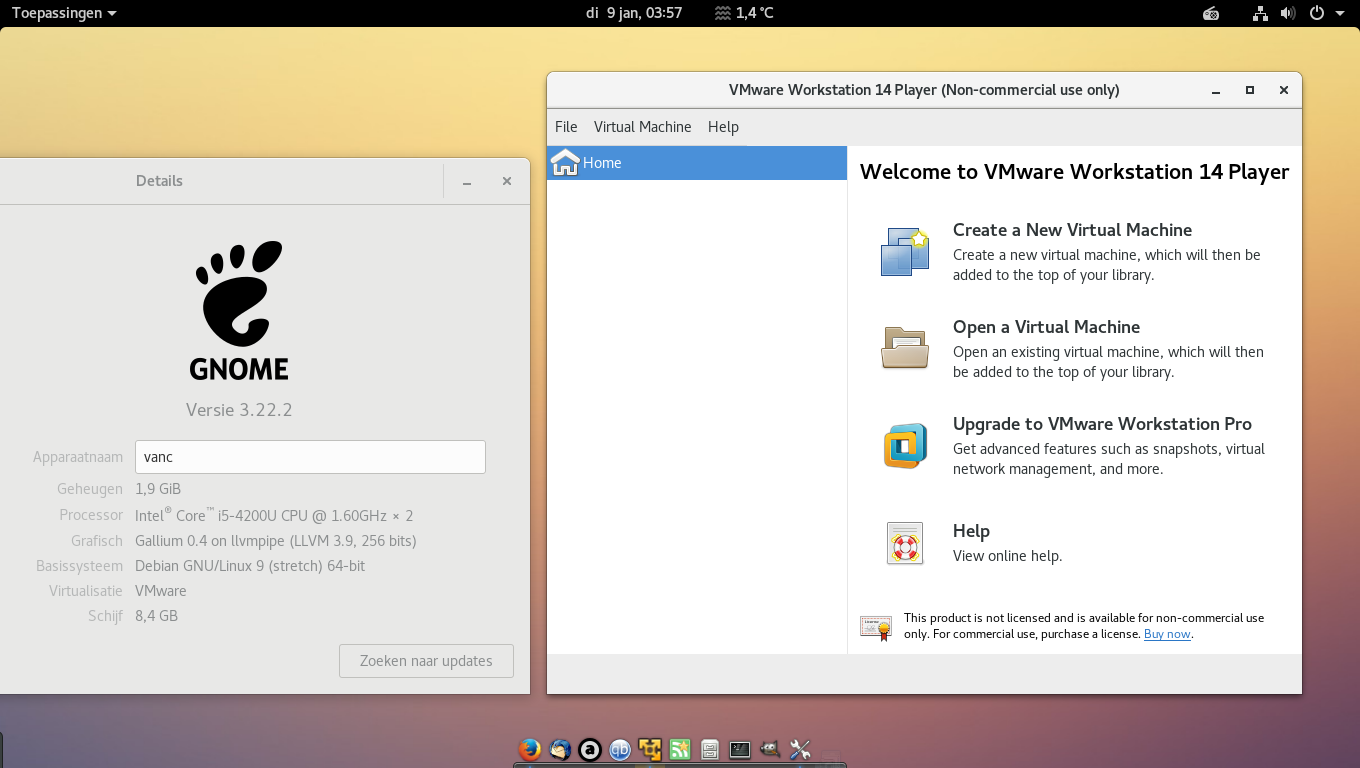Minimize the Details window
Image resolution: width=1360 pixels, height=768 pixels.
tap(467, 182)
